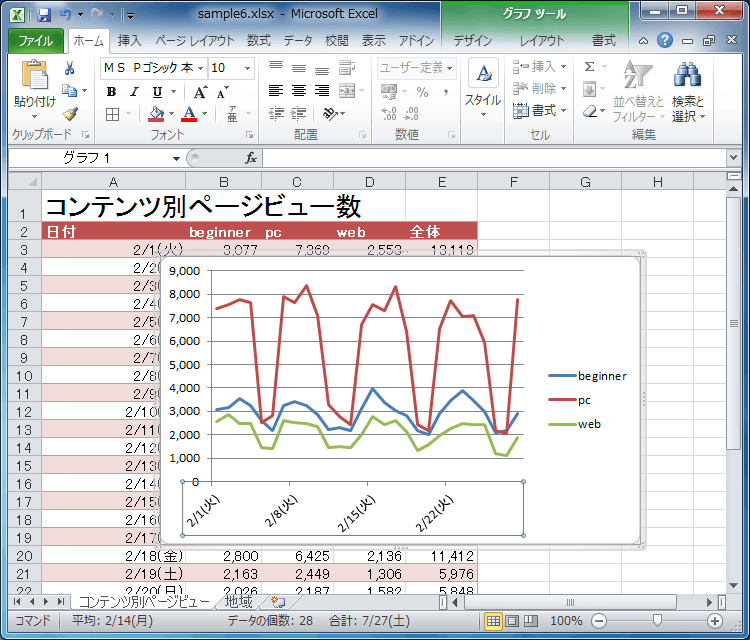
Task: Click the Wrap Text icon
Action: point(347,67)
